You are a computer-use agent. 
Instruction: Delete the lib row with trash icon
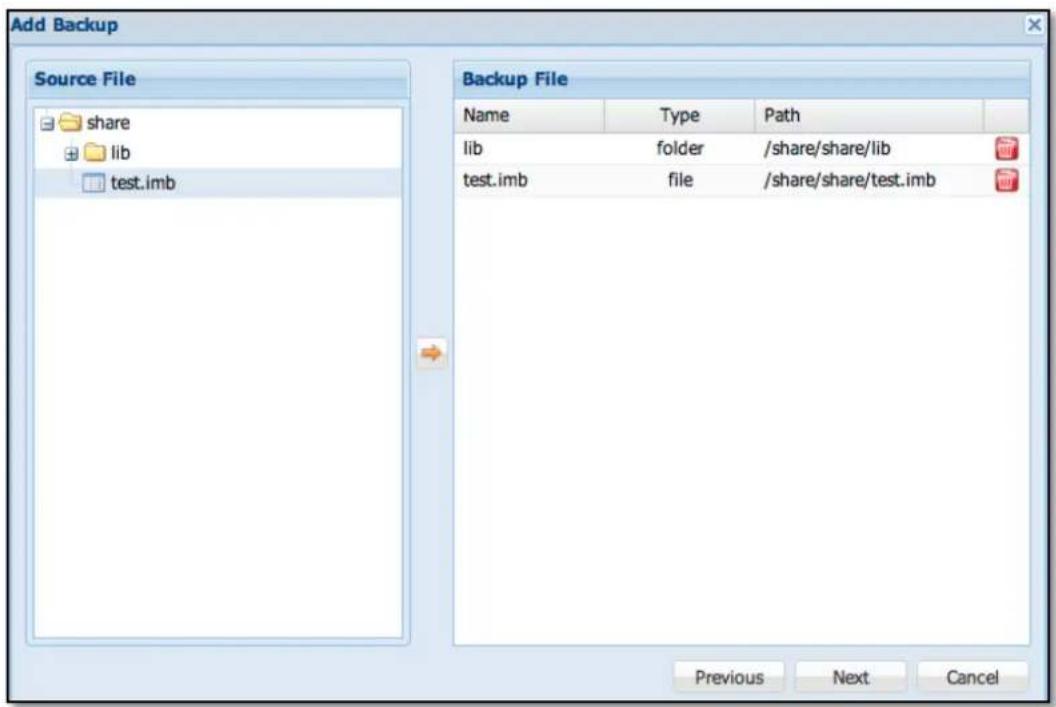(x=1006, y=148)
